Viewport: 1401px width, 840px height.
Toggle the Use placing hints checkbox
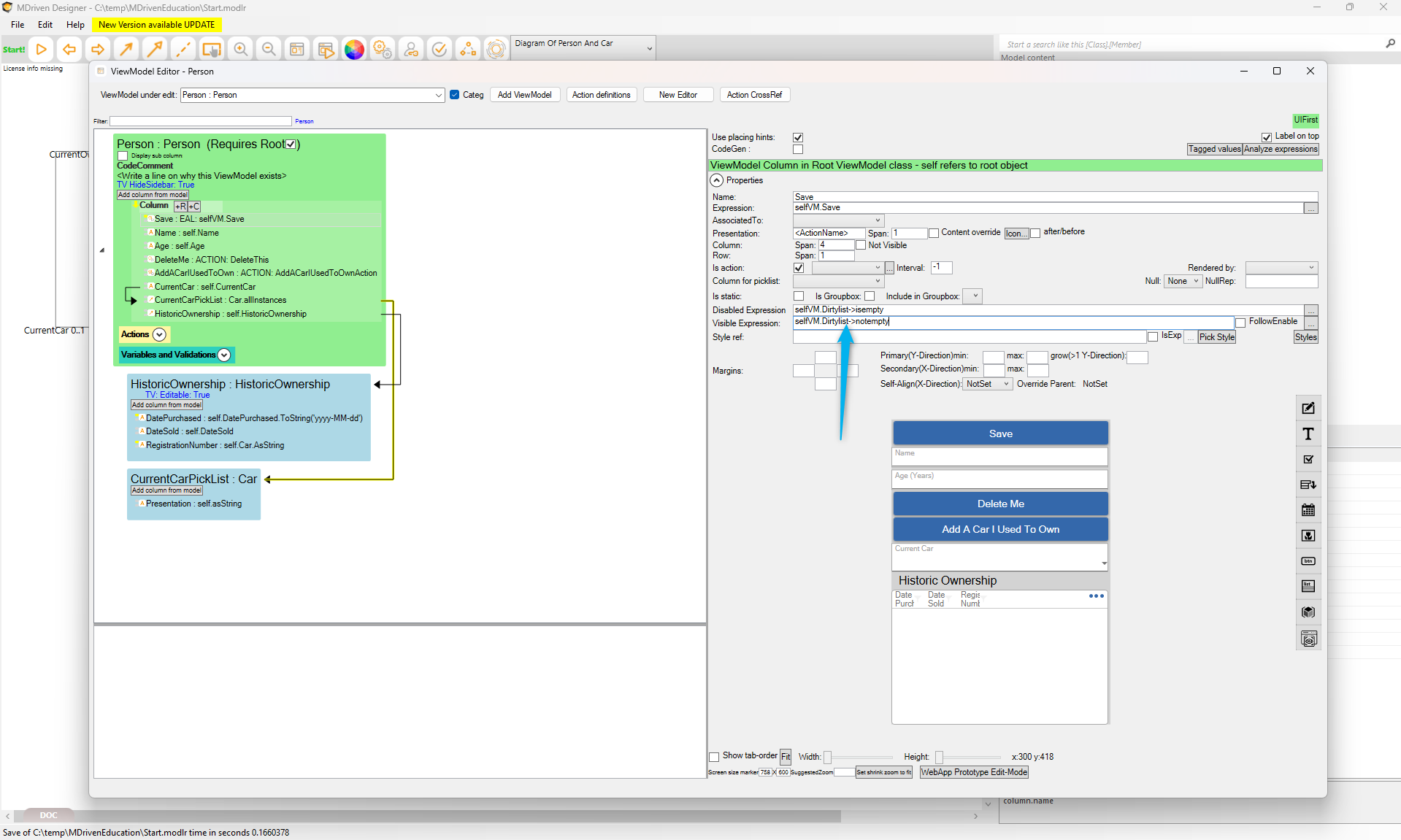[798, 138]
